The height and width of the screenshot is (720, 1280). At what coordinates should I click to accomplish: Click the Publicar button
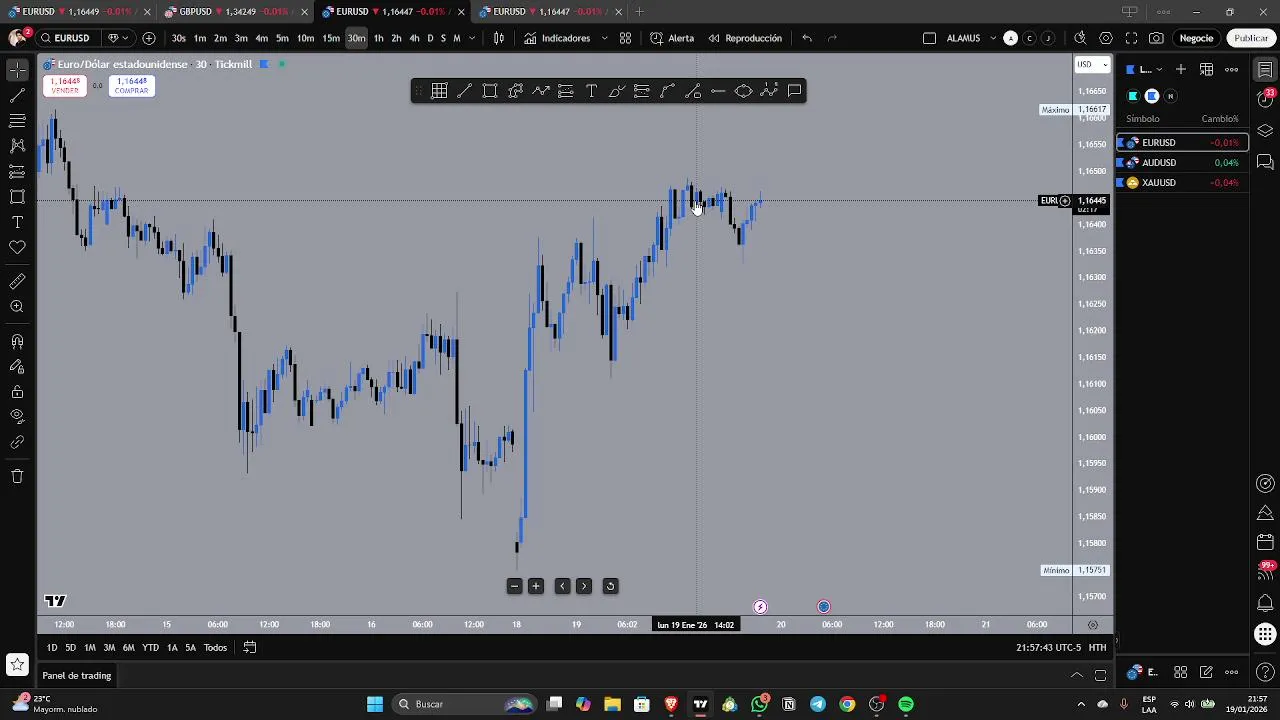pyautogui.click(x=1251, y=38)
